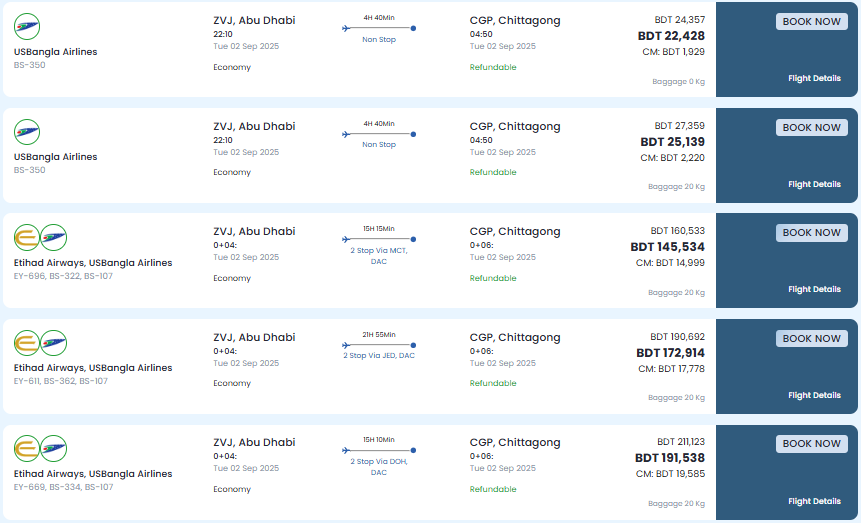Book the BDT 145,534 Etihad flight
861x523 pixels.
[812, 233]
